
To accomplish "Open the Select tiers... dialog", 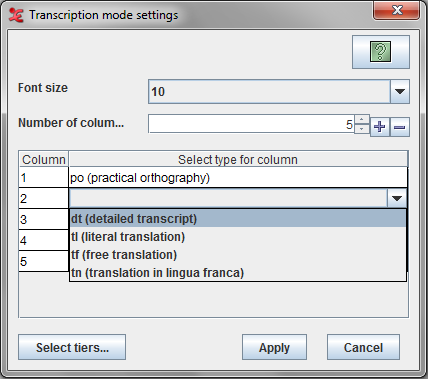I will click(72, 347).
